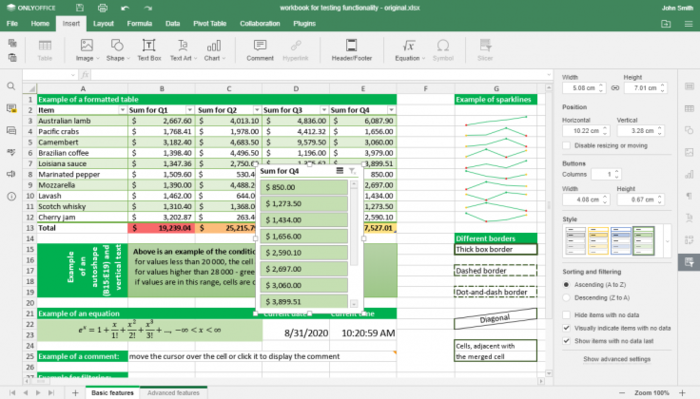Click the Save icon in title bar
700x399 pixels.
click(x=79, y=8)
